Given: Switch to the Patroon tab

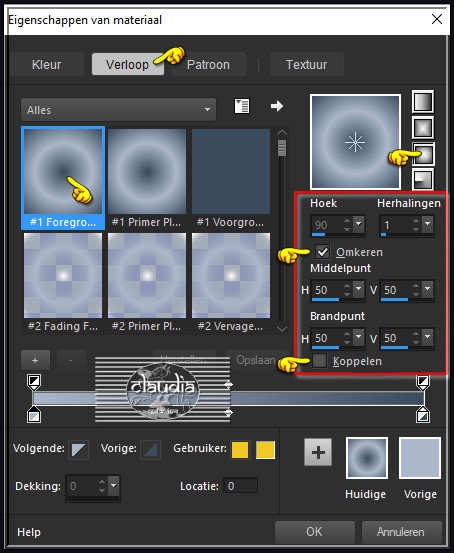Looking at the screenshot, I should [208, 65].
